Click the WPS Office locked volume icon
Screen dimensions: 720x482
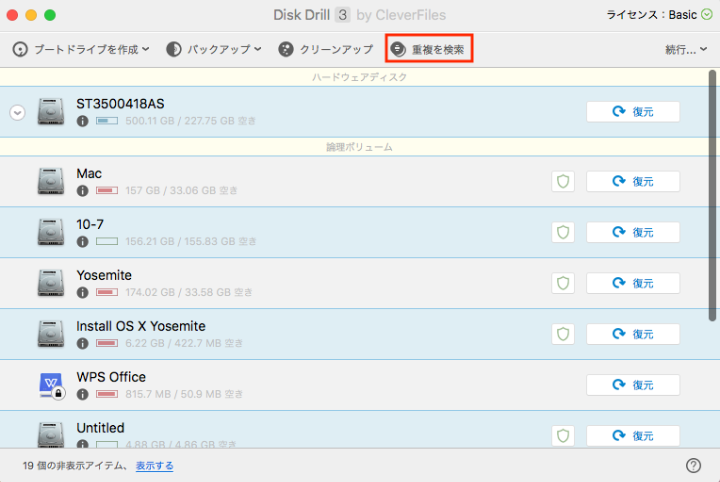coord(52,386)
